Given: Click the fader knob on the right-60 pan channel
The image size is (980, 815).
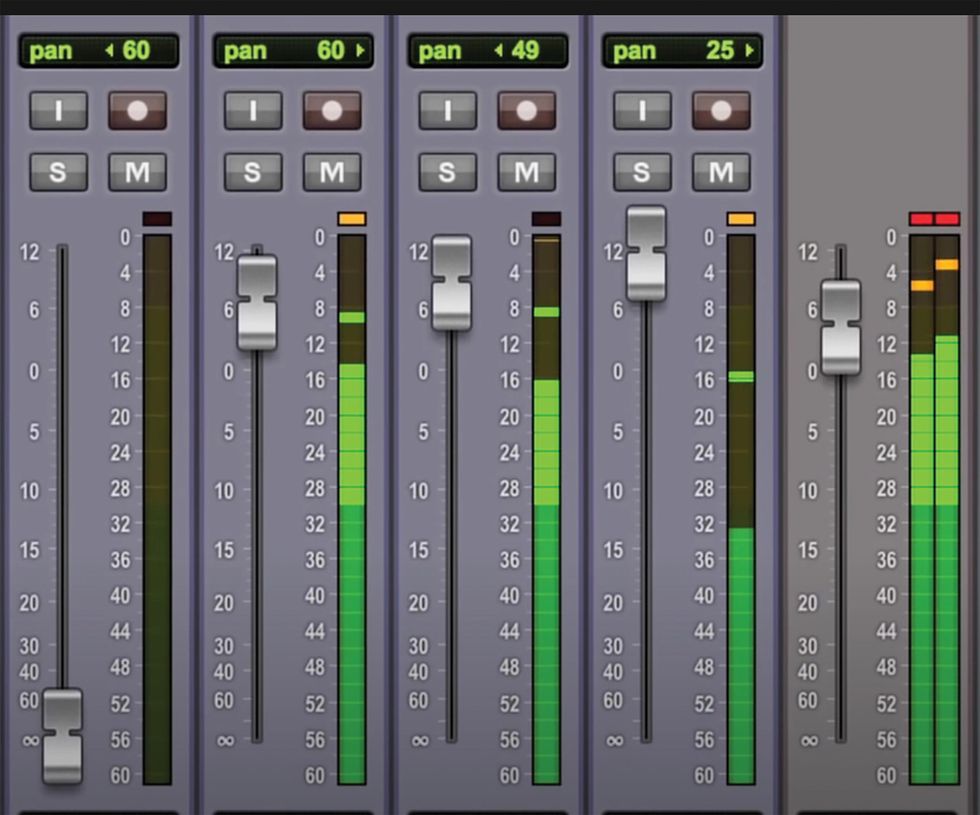Looking at the screenshot, I should tap(257, 302).
